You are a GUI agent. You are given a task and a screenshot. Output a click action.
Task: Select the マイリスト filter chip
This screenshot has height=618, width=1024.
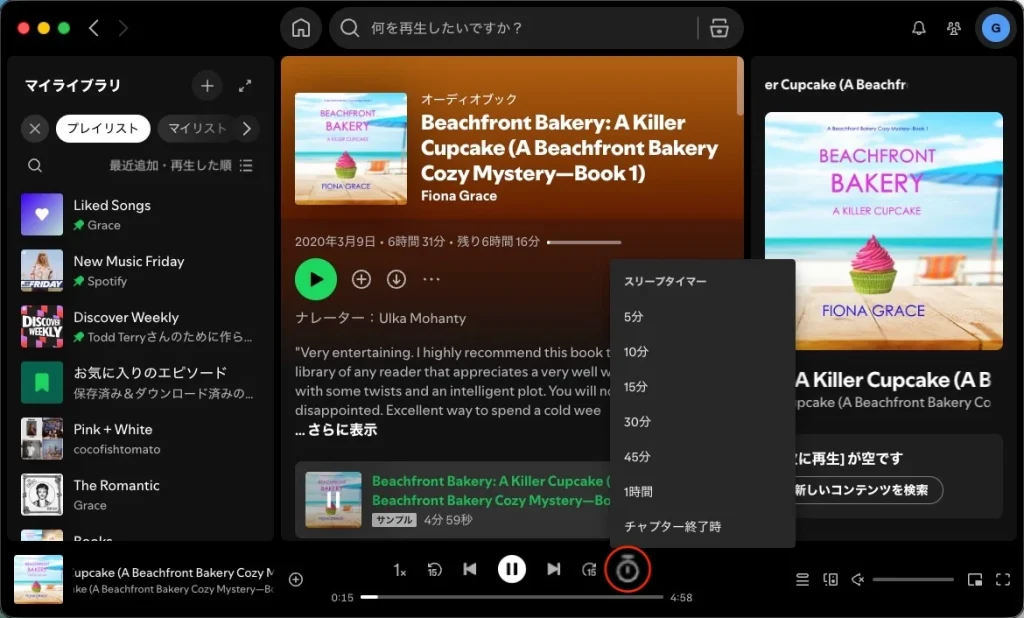(196, 129)
